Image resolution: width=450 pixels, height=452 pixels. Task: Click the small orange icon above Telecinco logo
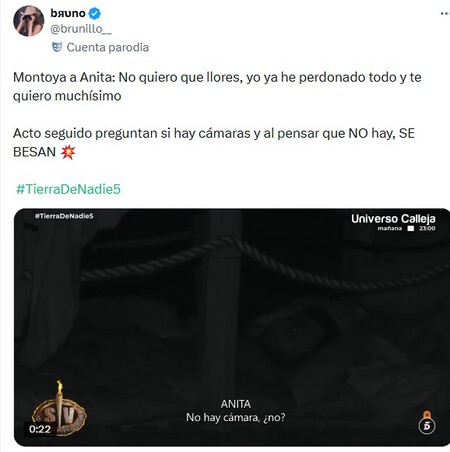427,415
